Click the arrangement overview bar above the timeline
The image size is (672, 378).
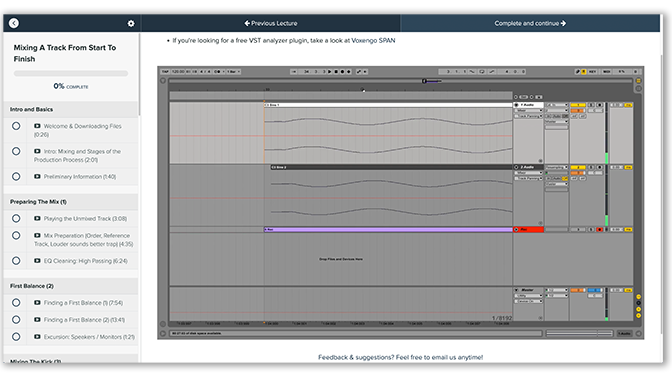pos(400,81)
